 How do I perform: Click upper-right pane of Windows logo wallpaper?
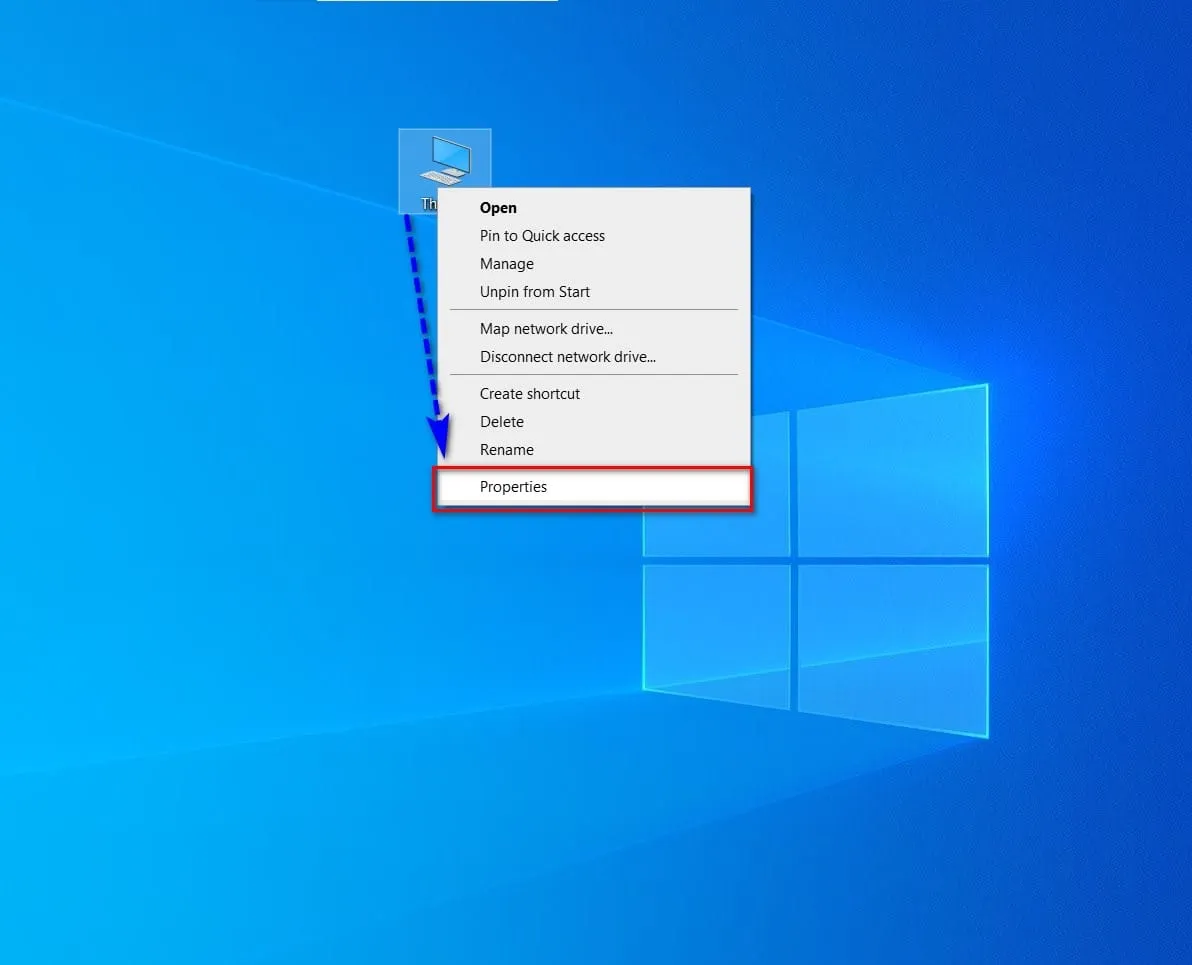click(892, 470)
